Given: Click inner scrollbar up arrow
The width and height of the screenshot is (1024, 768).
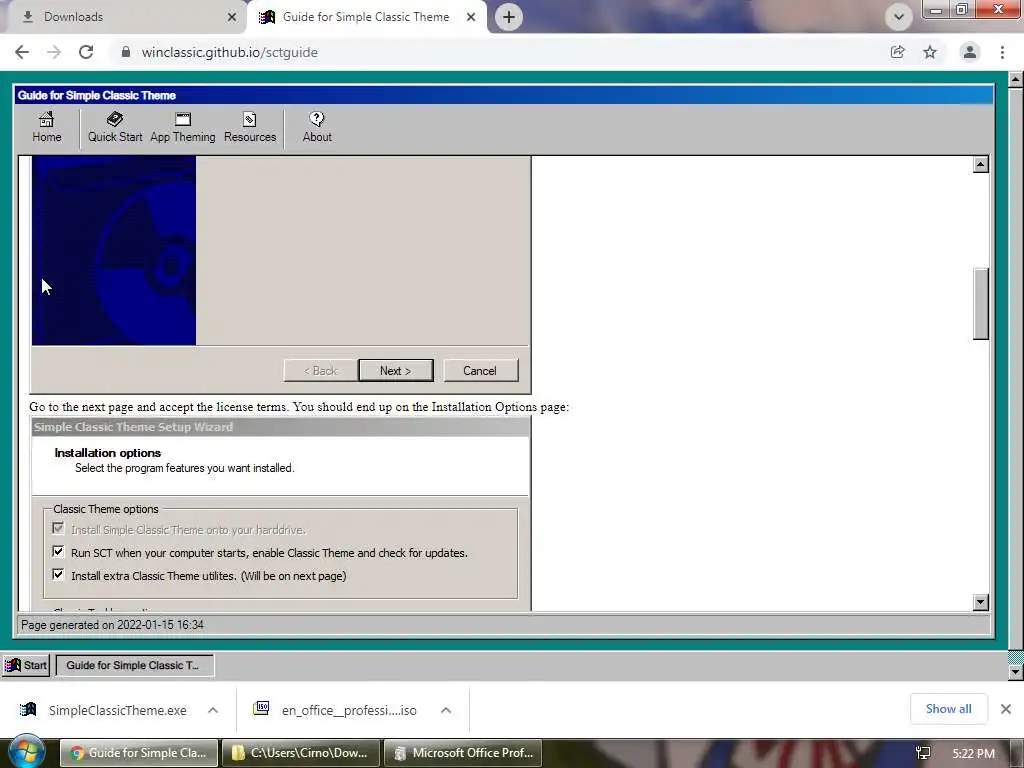Looking at the screenshot, I should tap(980, 164).
